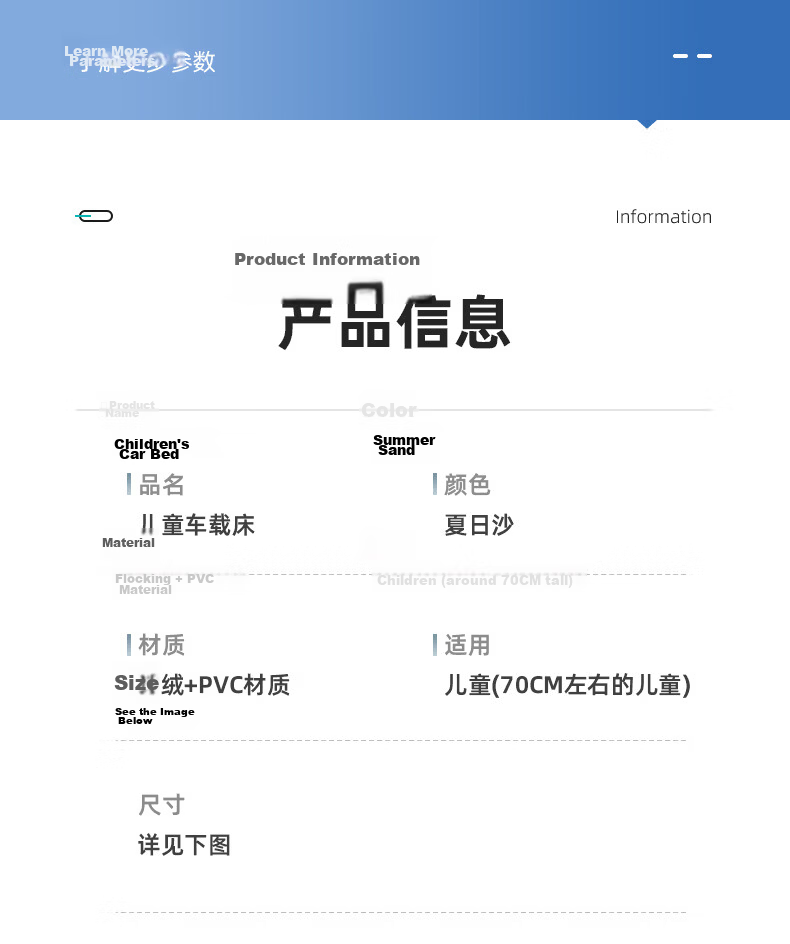The image size is (790, 944).
Task: Click the two white dashes in the header
Action: click(x=692, y=56)
